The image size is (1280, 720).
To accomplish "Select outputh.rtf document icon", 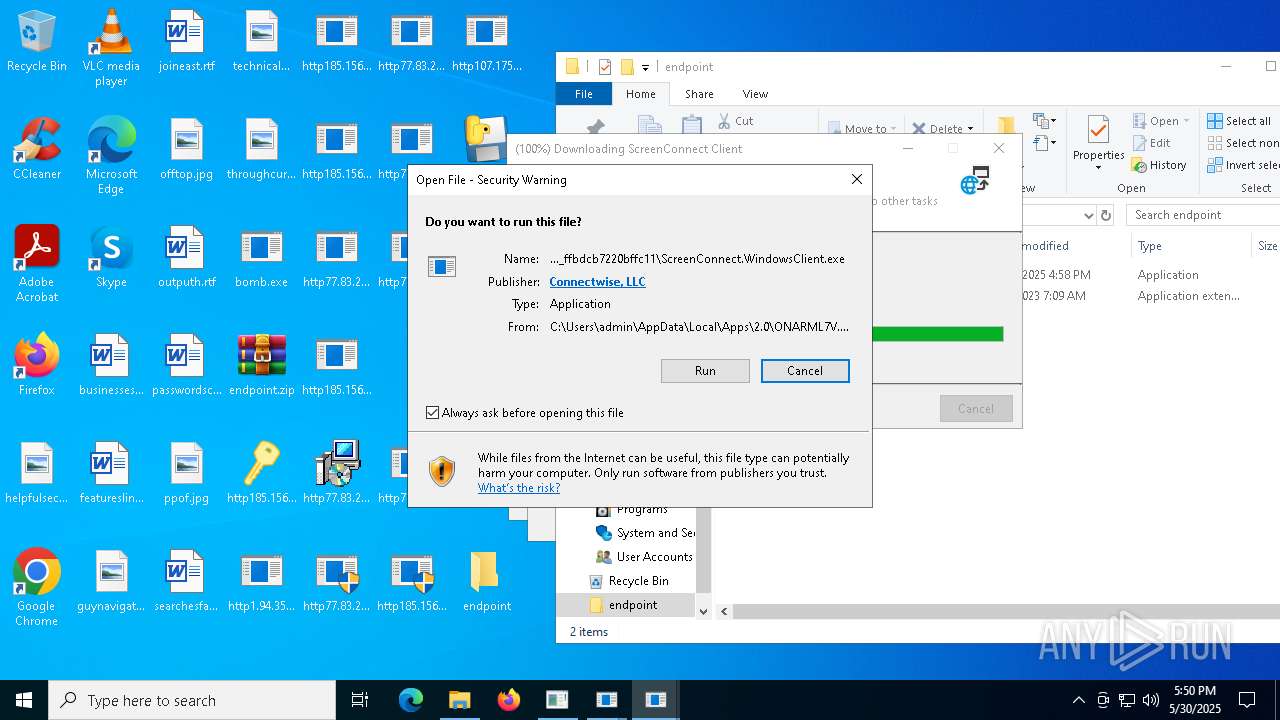I will pos(186,256).
